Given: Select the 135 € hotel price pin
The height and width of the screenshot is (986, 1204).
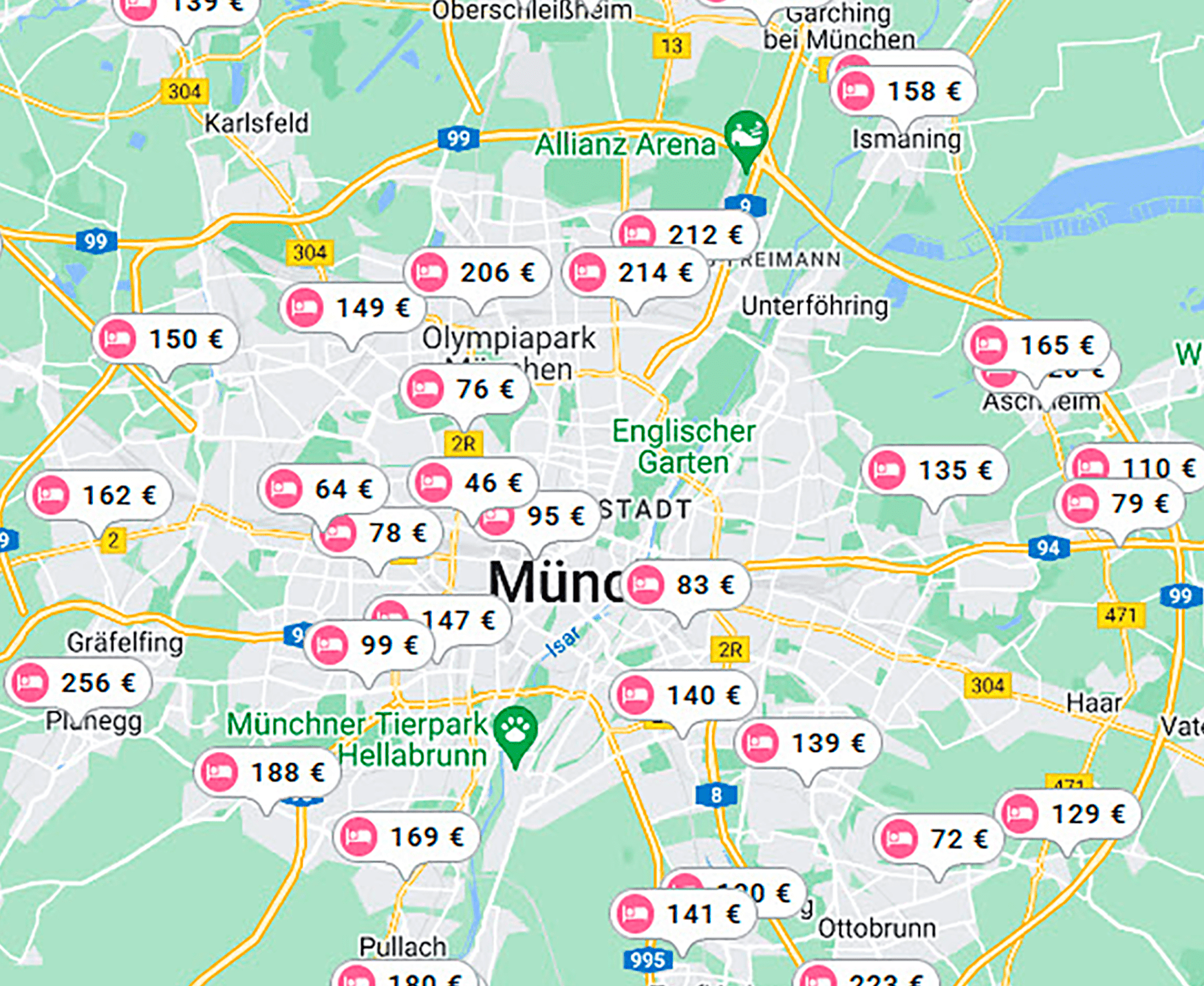Looking at the screenshot, I should [x=935, y=471].
